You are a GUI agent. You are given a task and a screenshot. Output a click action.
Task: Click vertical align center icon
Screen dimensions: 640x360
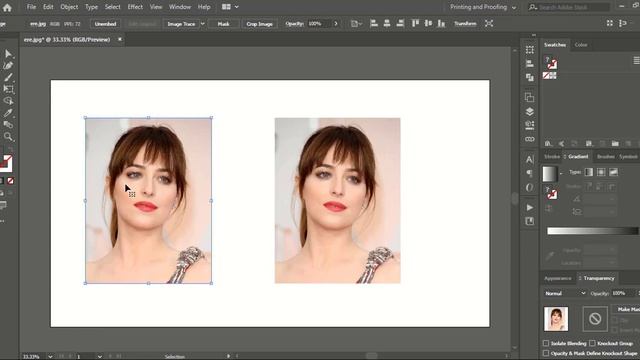[428, 23]
